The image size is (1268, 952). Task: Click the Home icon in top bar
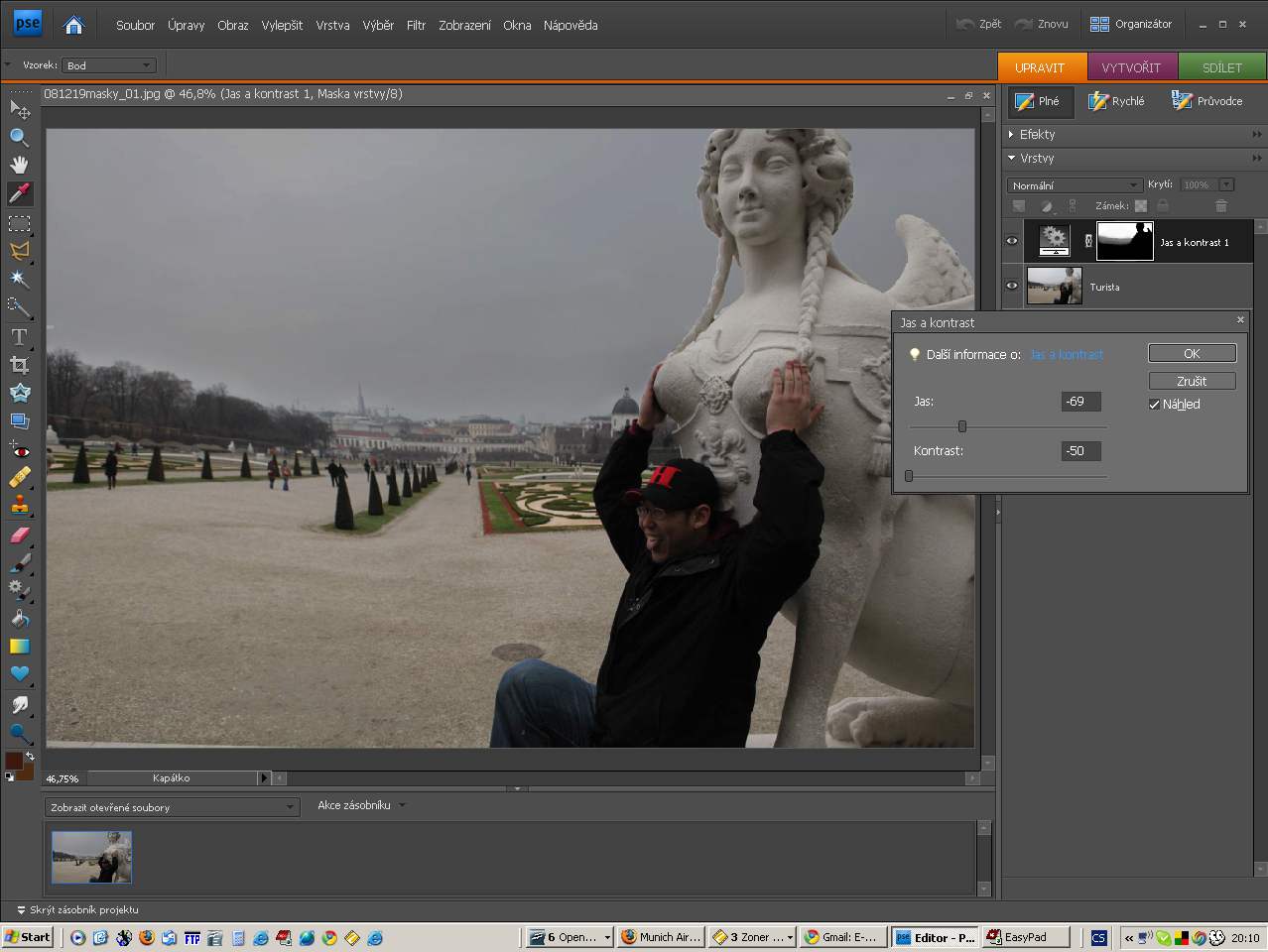(73, 25)
